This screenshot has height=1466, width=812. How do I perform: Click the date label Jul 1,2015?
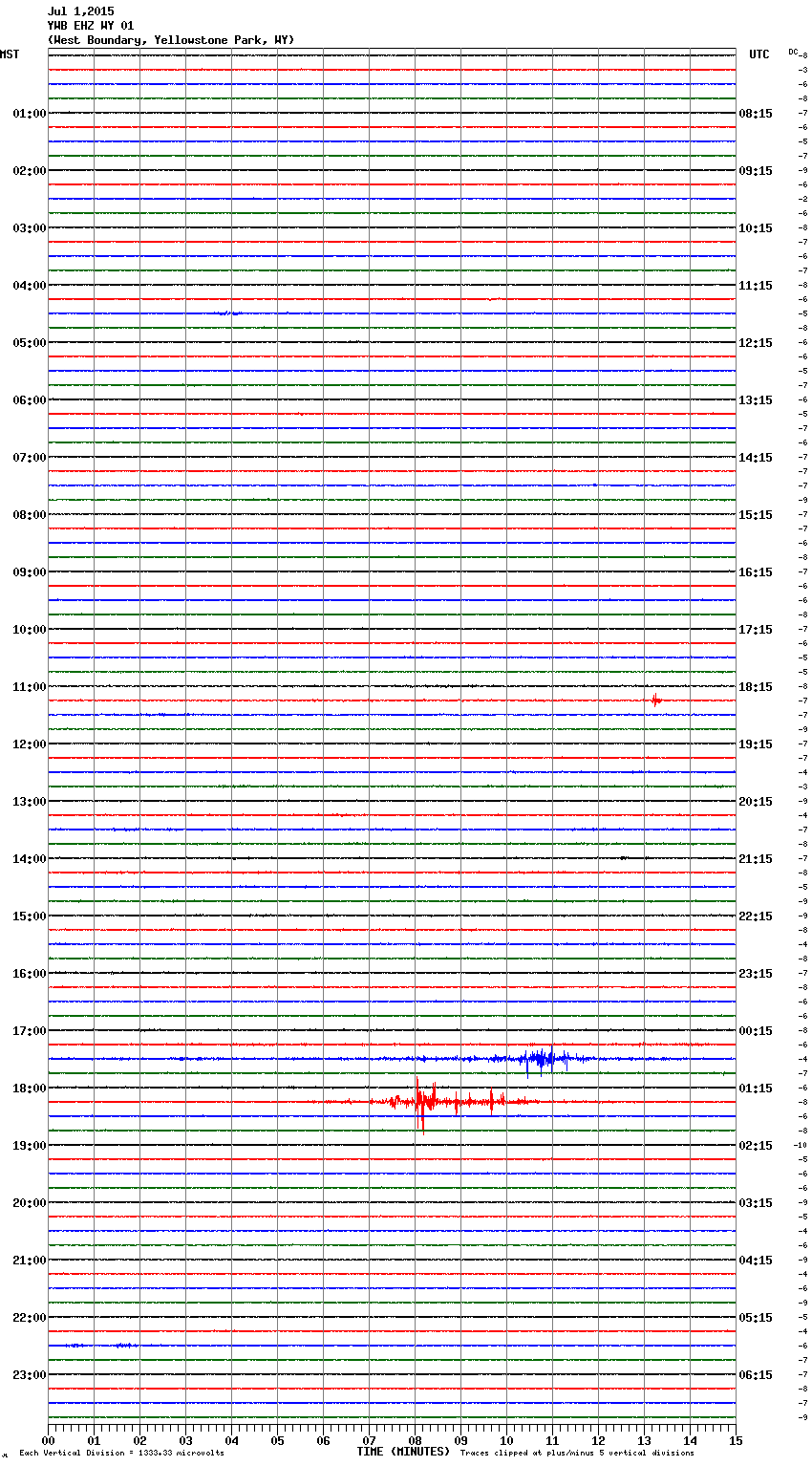[80, 11]
